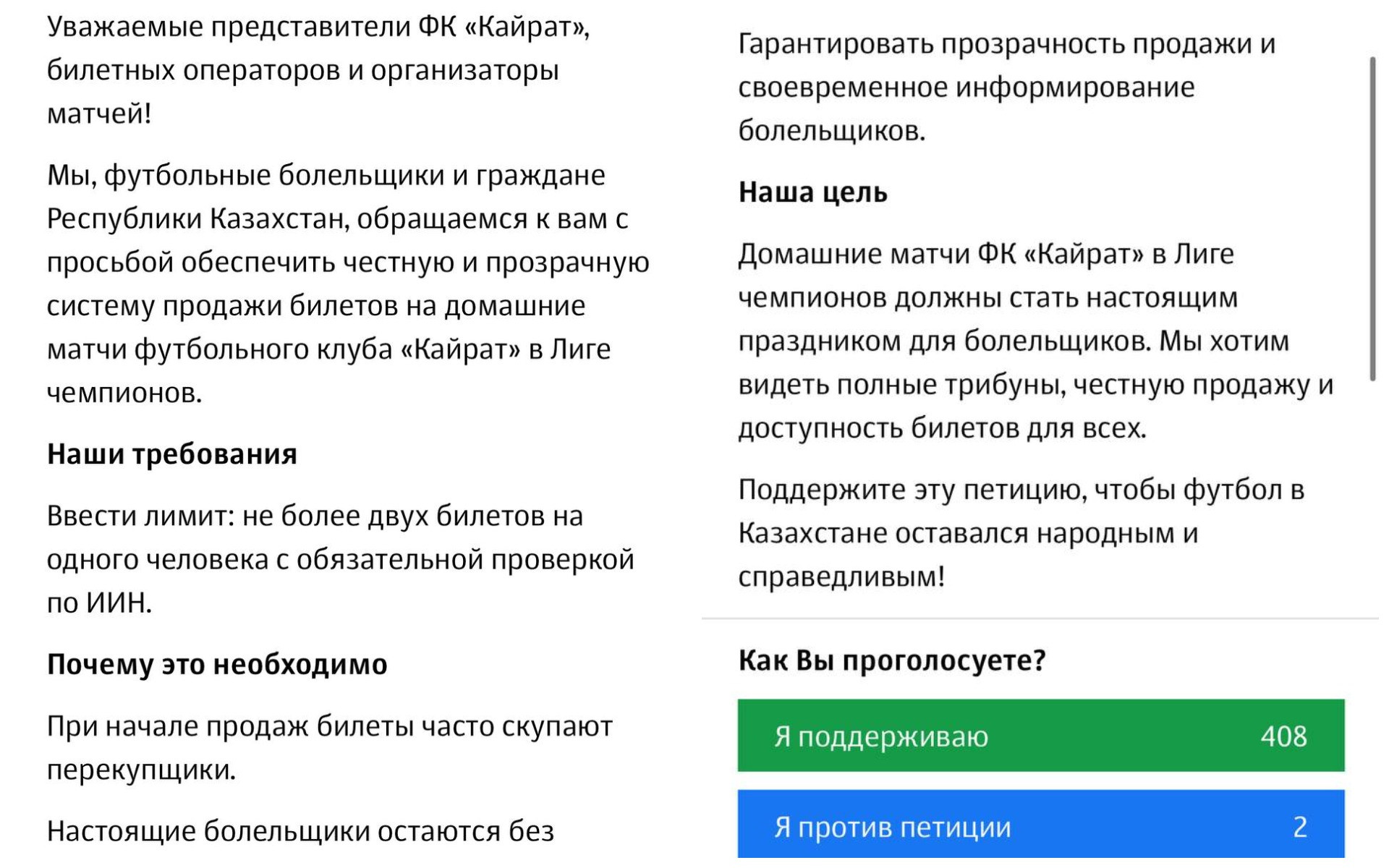1389x868 pixels.
Task: Click the words по ИИН
Action: (x=100, y=603)
